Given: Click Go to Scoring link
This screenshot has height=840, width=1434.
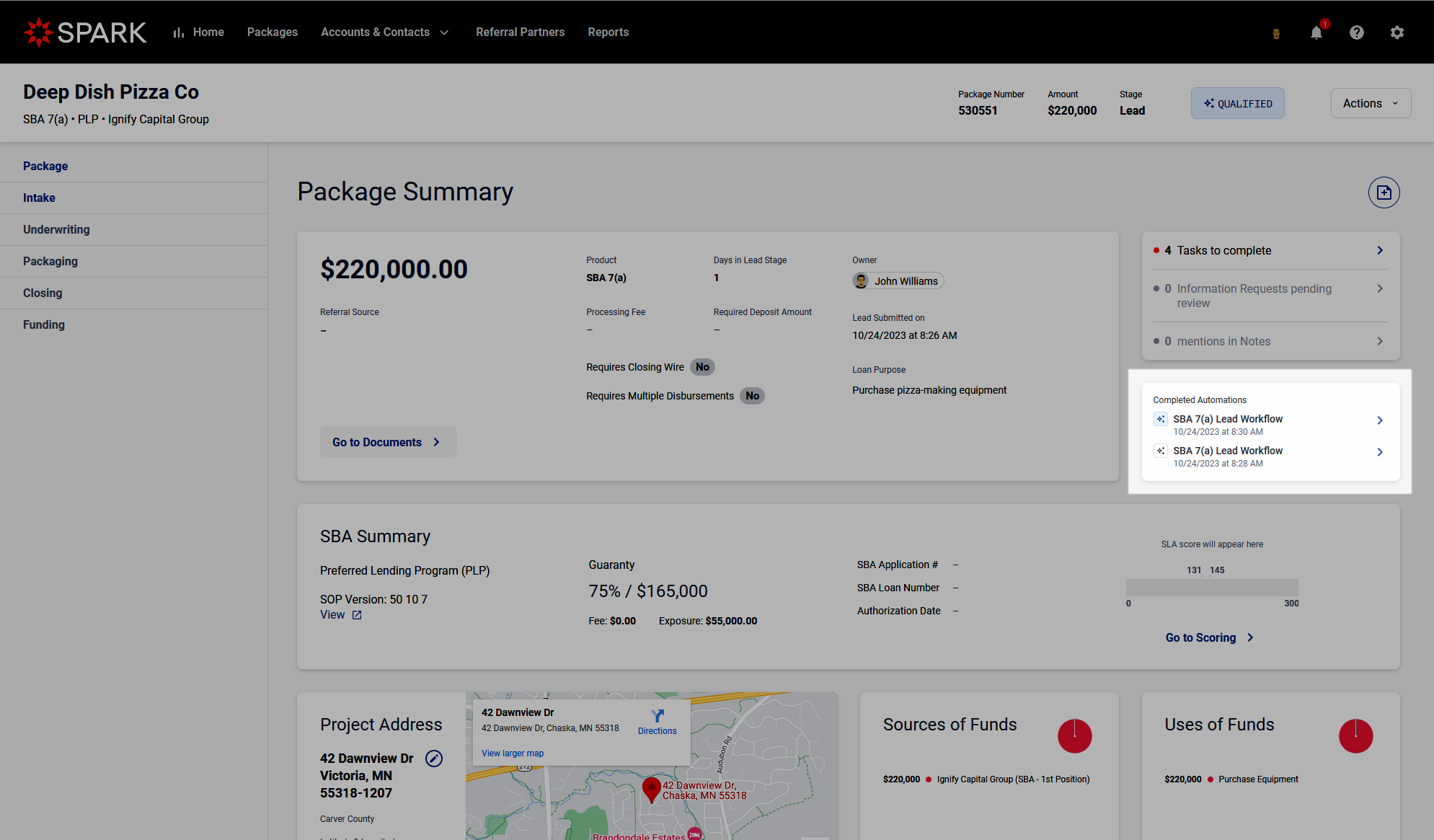Looking at the screenshot, I should point(1210,637).
